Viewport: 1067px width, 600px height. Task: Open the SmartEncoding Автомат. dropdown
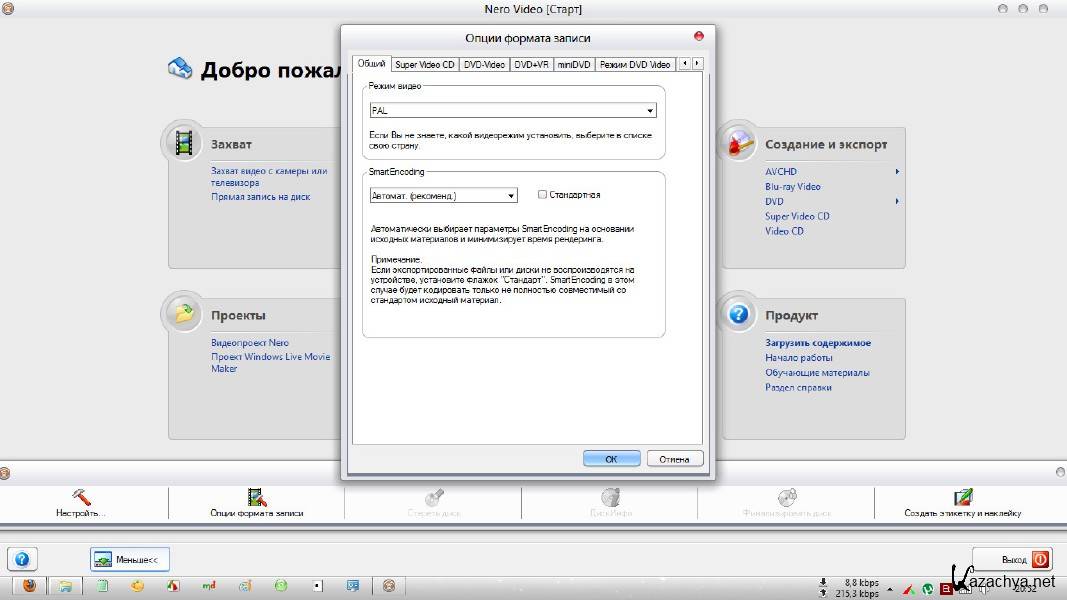coord(511,196)
